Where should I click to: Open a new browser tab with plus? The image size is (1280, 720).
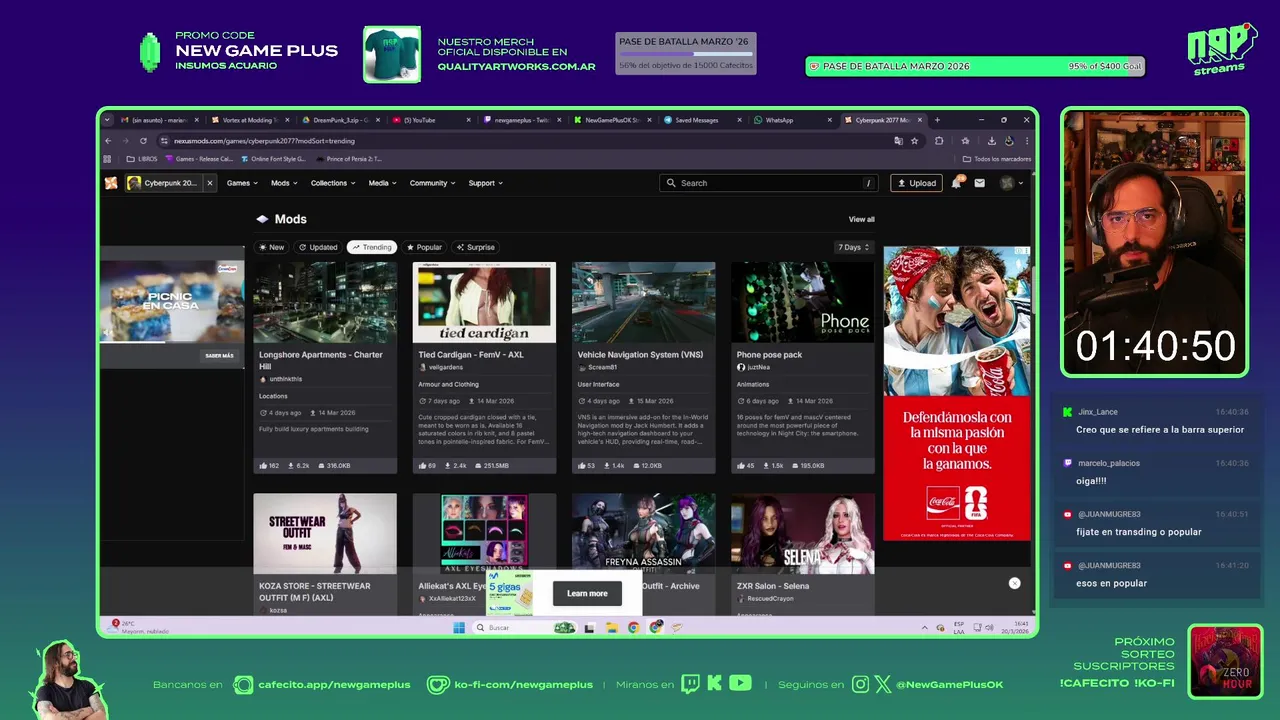[937, 120]
